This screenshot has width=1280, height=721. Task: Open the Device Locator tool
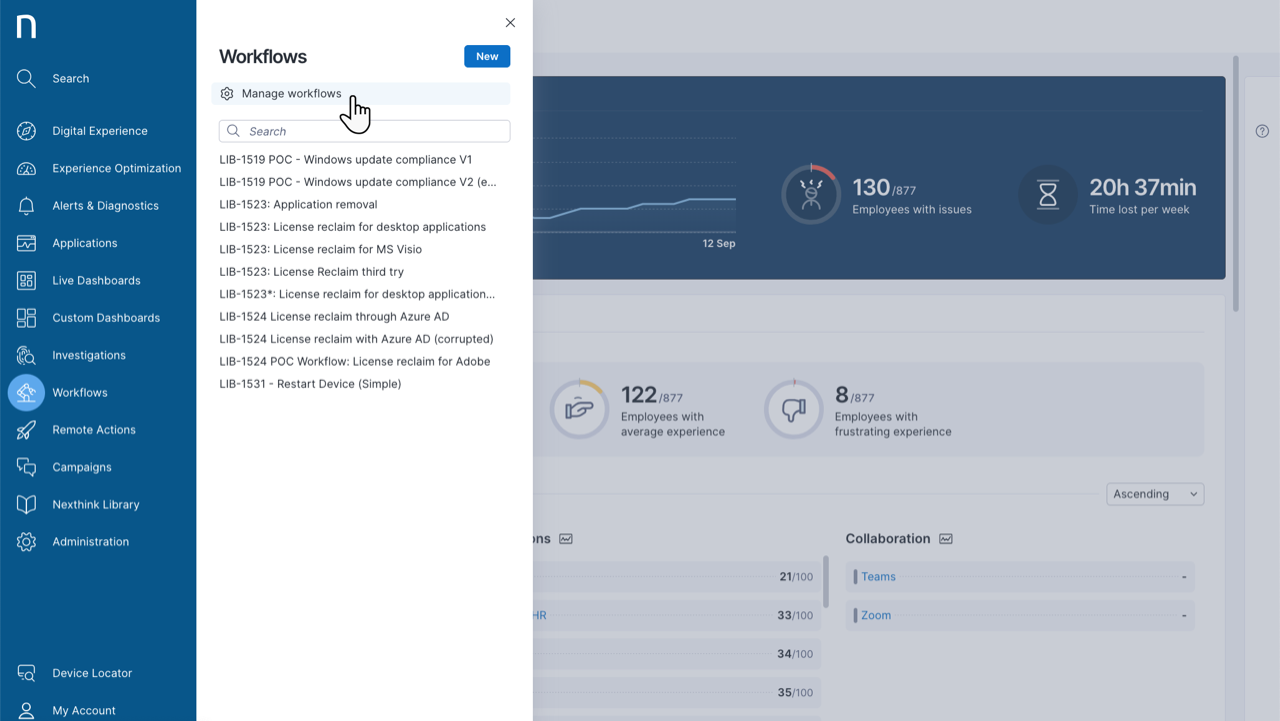[26, 673]
